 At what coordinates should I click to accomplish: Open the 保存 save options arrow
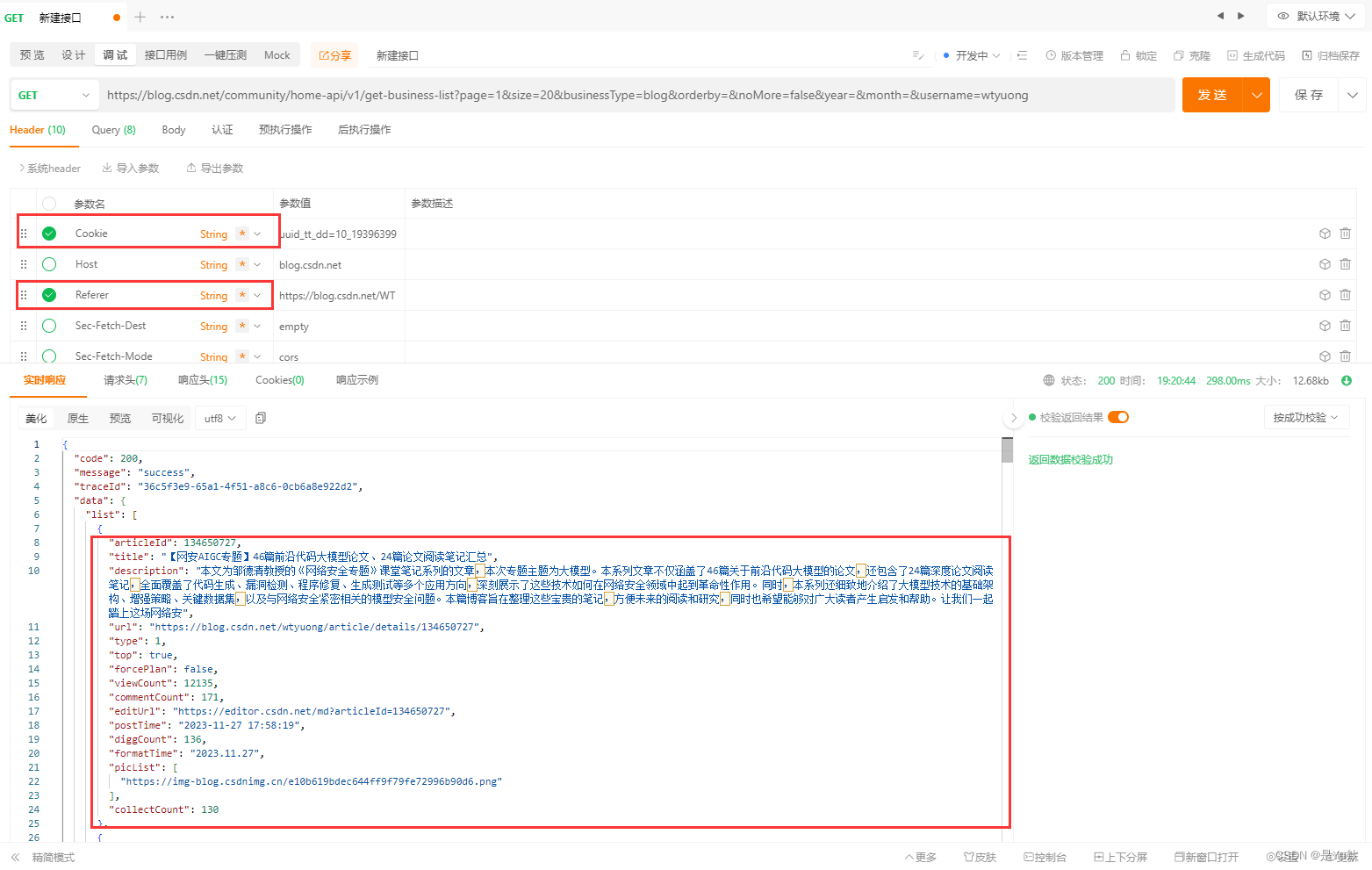click(x=1352, y=95)
